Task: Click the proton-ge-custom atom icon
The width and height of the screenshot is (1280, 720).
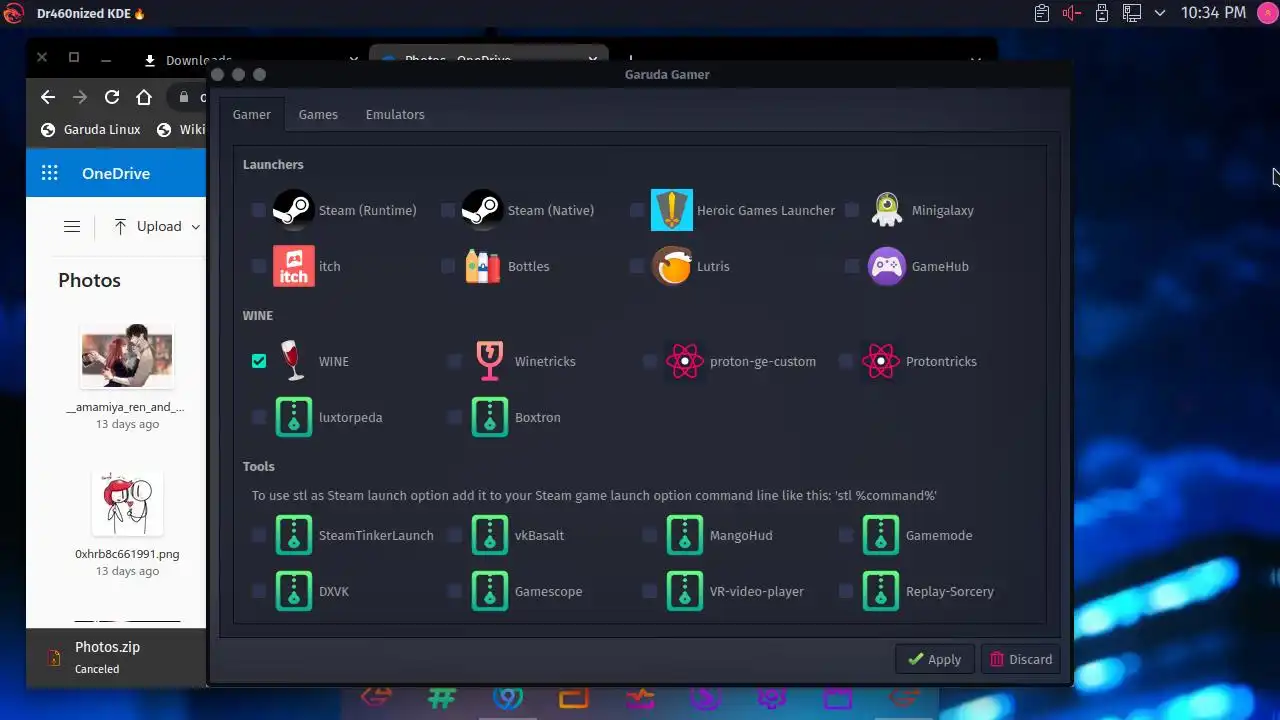Action: tap(685, 361)
